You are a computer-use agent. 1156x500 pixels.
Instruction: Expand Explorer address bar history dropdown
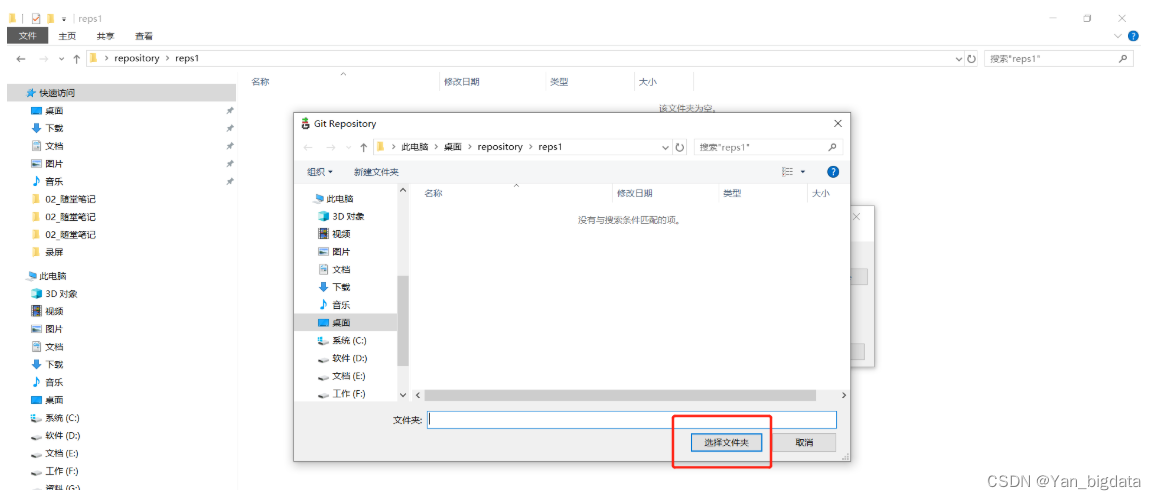(x=958, y=58)
